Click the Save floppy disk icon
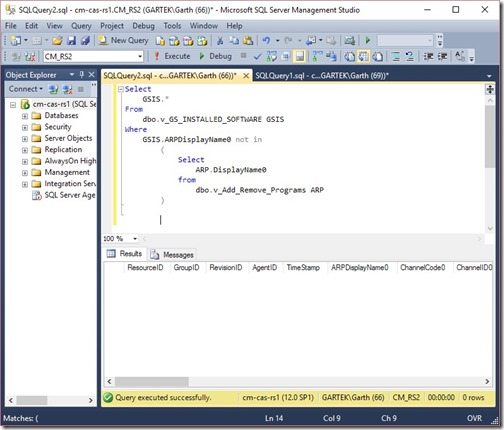Viewport: 504px width, 430px height. [71, 41]
